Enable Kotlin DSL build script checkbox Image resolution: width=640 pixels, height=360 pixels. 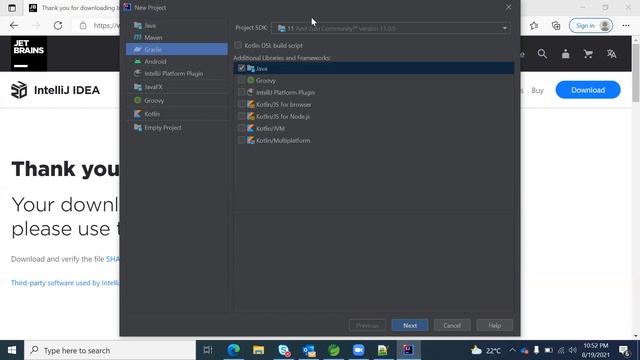[x=238, y=45]
